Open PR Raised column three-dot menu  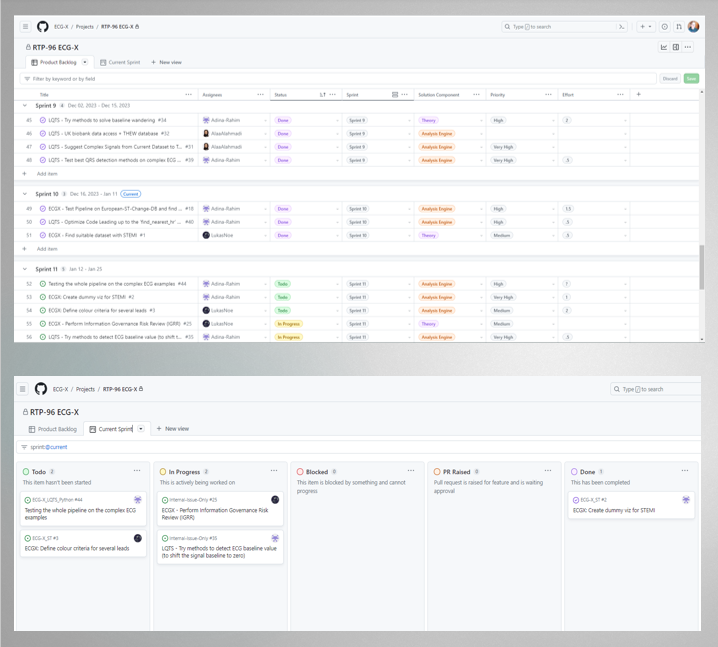548,471
